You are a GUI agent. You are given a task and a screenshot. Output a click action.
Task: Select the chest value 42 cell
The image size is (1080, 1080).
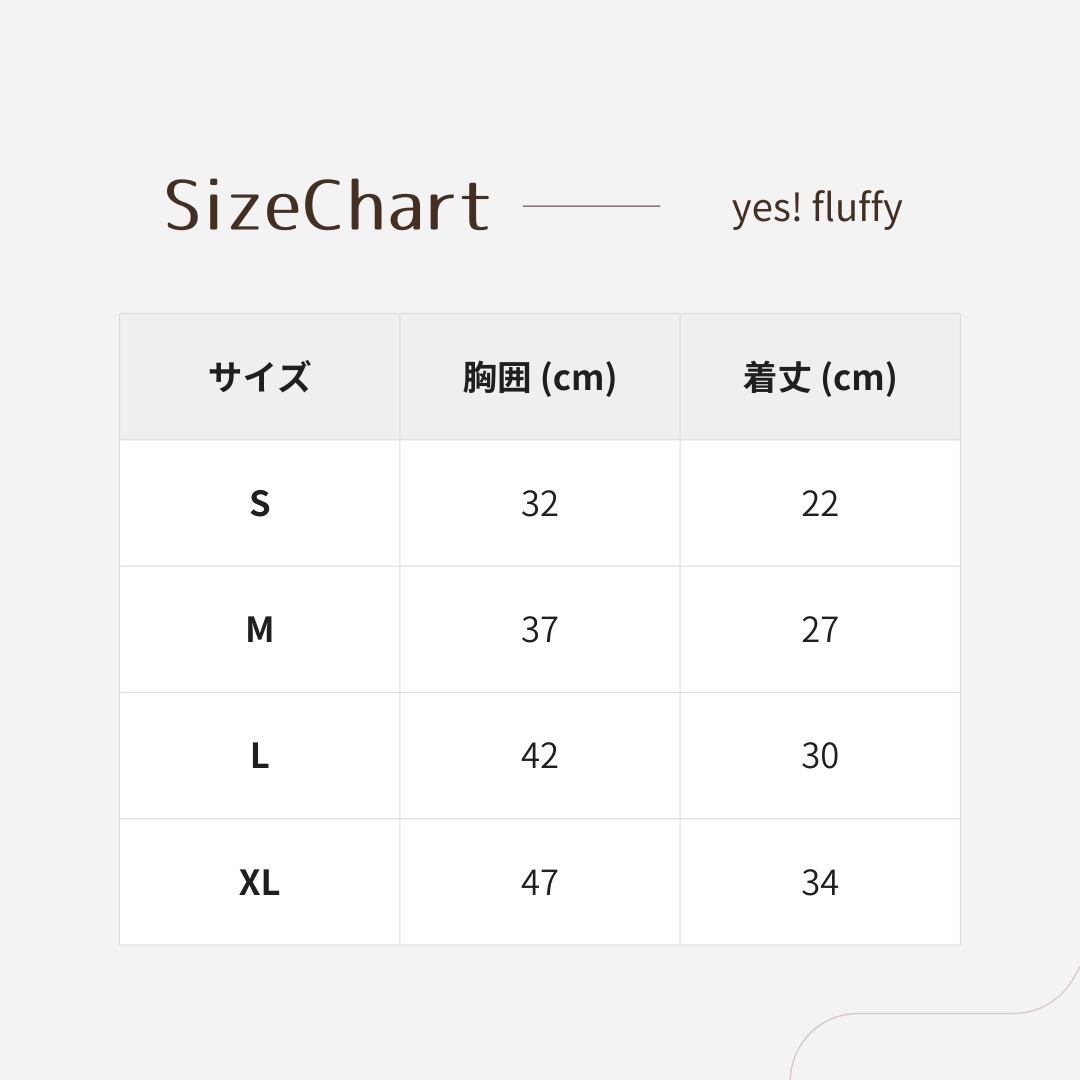coord(539,755)
